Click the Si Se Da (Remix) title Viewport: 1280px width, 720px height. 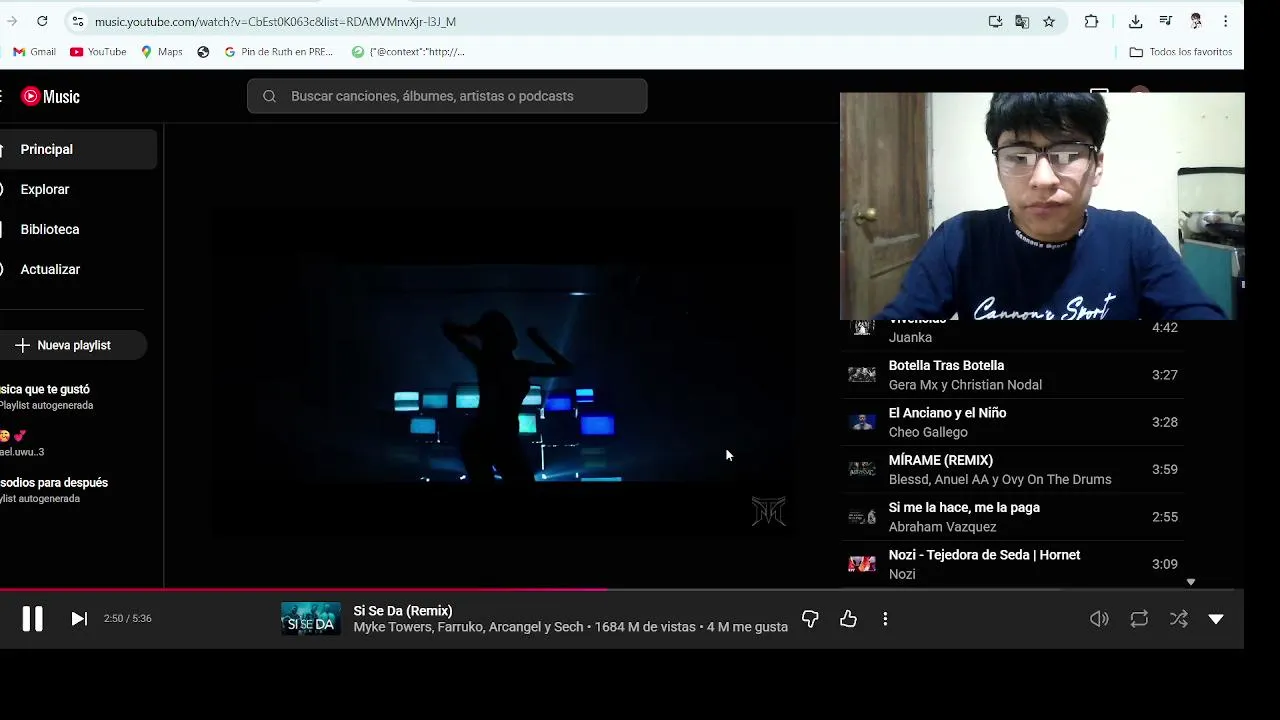coord(403,611)
